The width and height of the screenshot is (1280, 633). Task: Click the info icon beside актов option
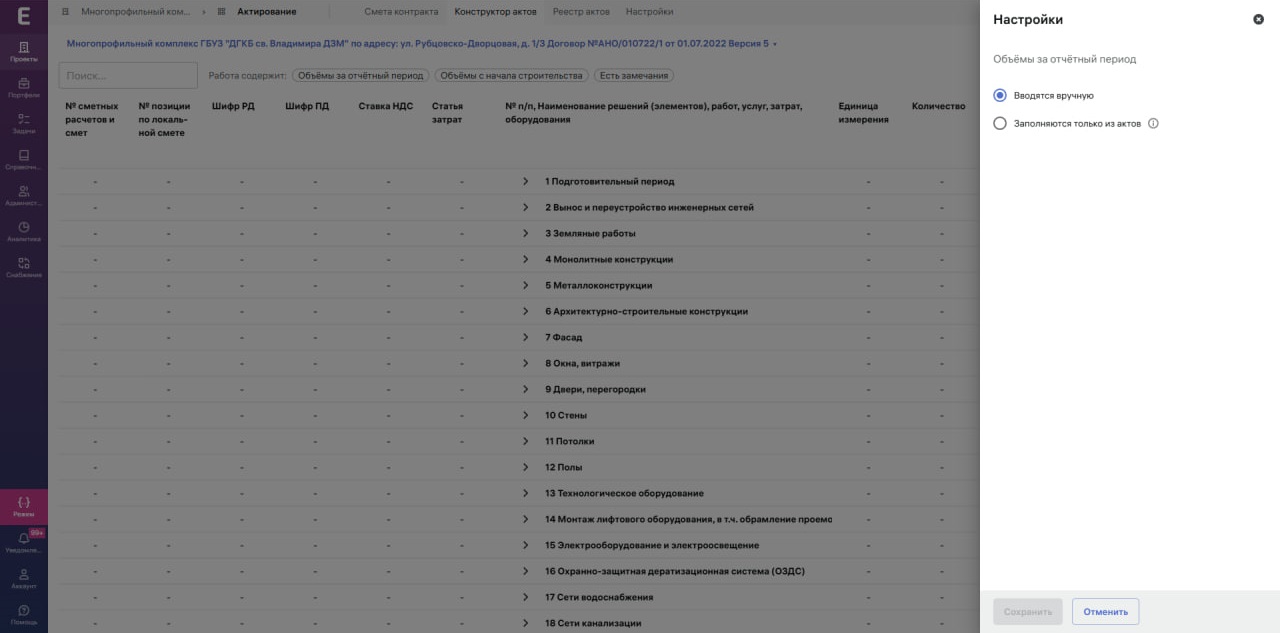1153,124
